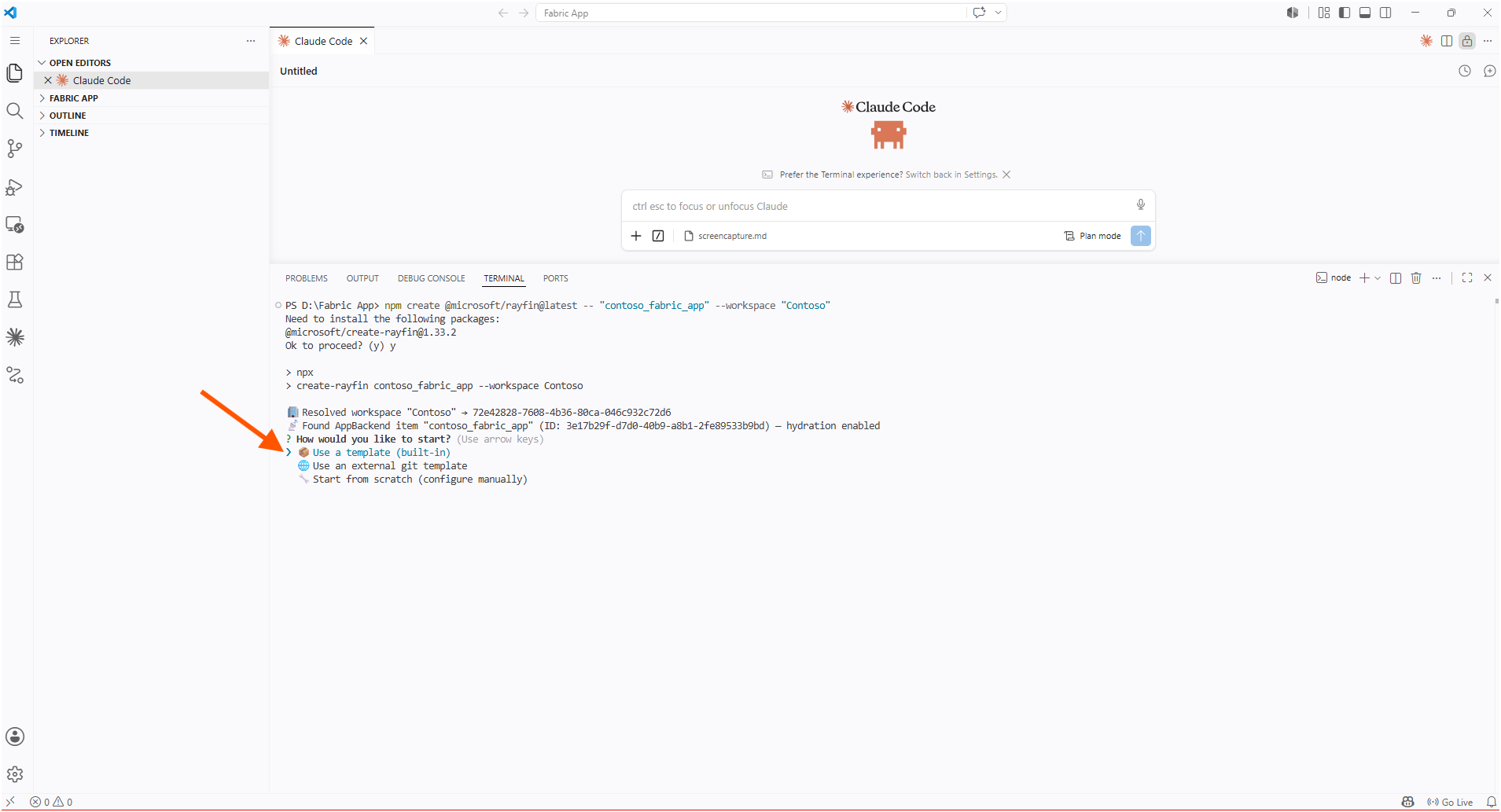Switch to PROBLEMS tab
The width and height of the screenshot is (1501, 812).
tap(307, 278)
